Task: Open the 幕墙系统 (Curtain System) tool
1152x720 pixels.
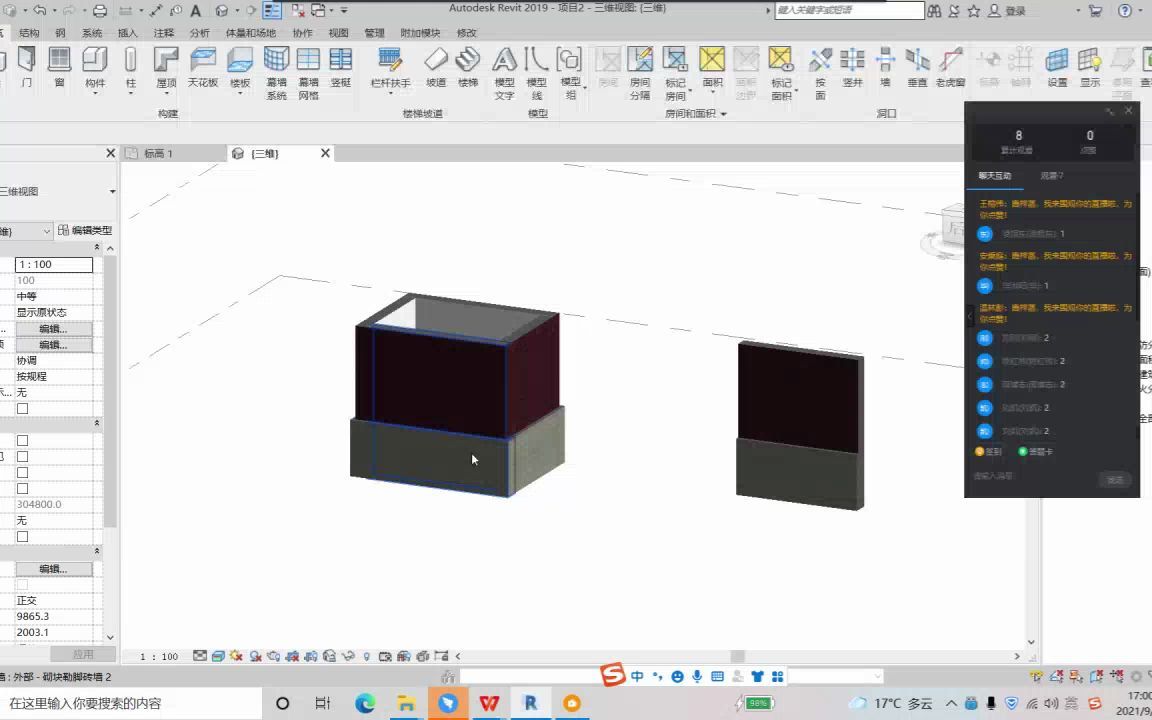Action: (x=276, y=70)
